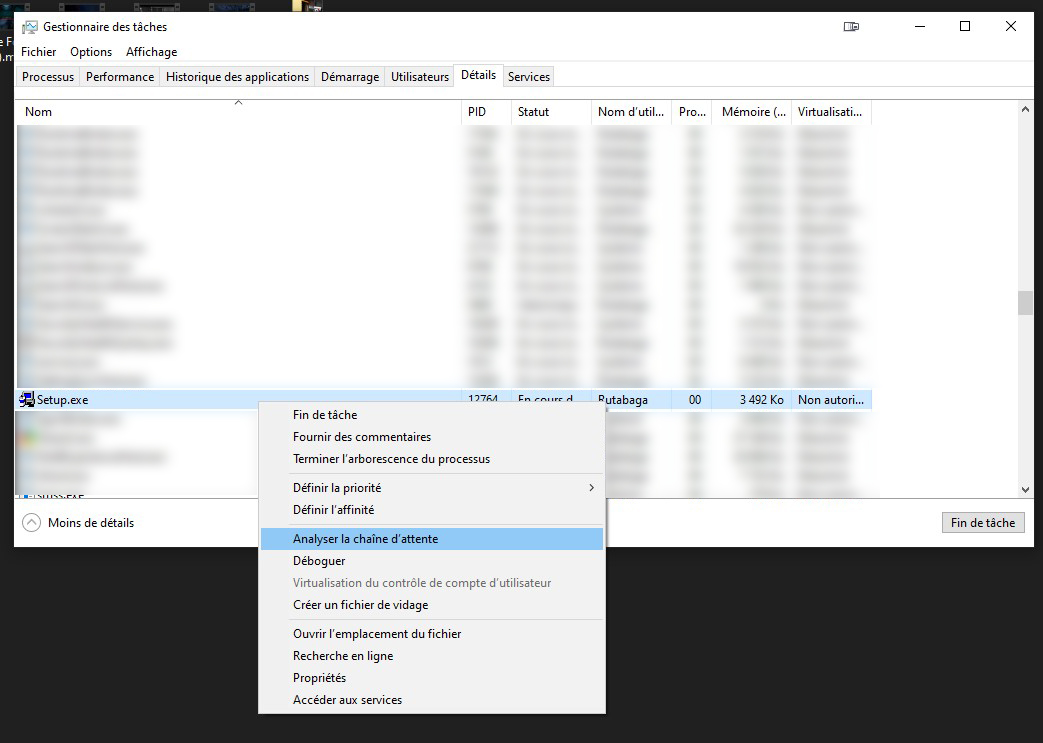Collapse view with Moins de détails chevron
The height and width of the screenshot is (743, 1043).
32,522
